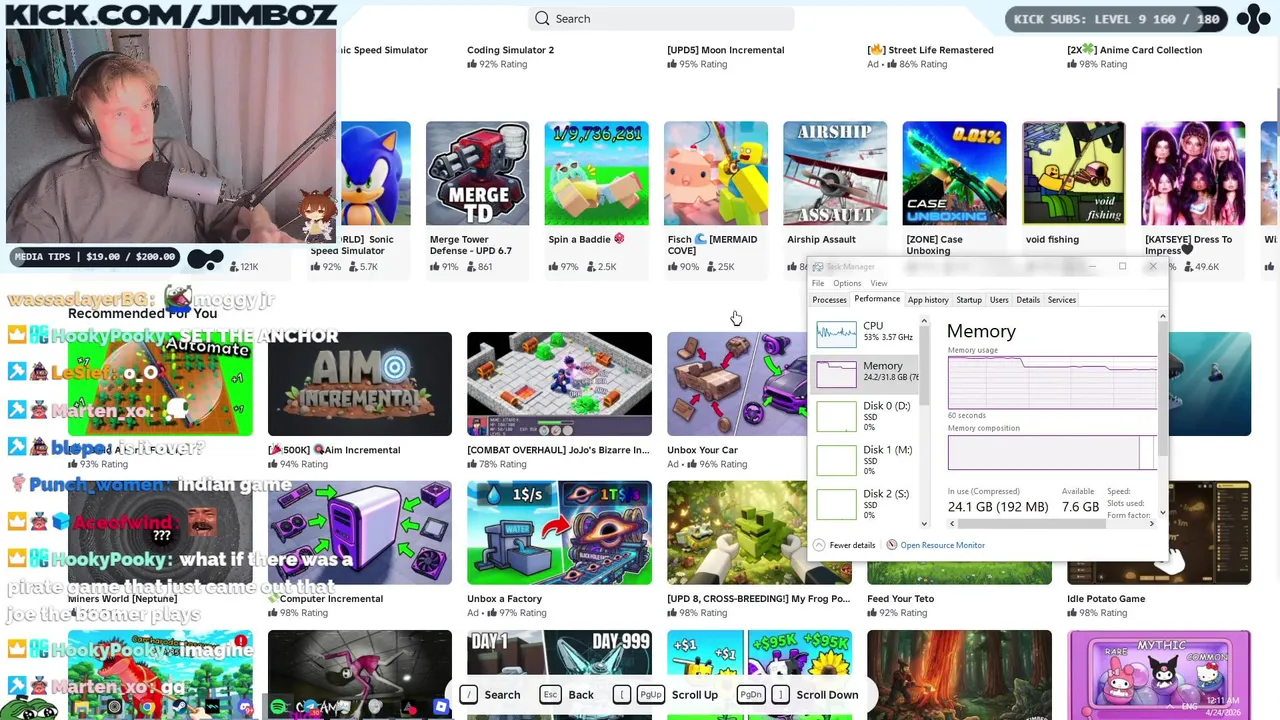
Task: Open the Aim Incremental thumbnail
Action: click(x=359, y=384)
